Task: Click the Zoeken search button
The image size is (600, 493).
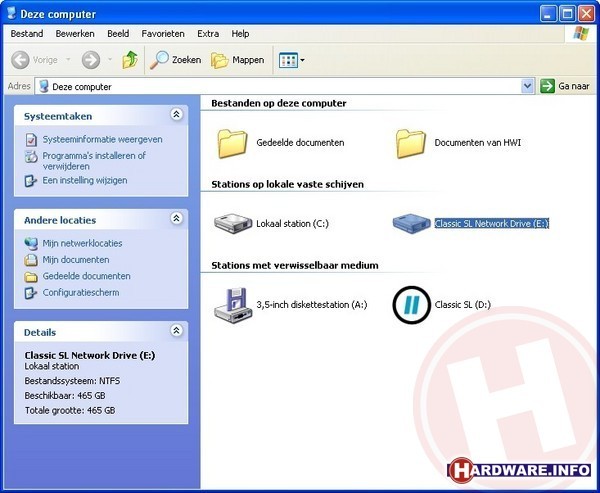Action: pos(175,60)
